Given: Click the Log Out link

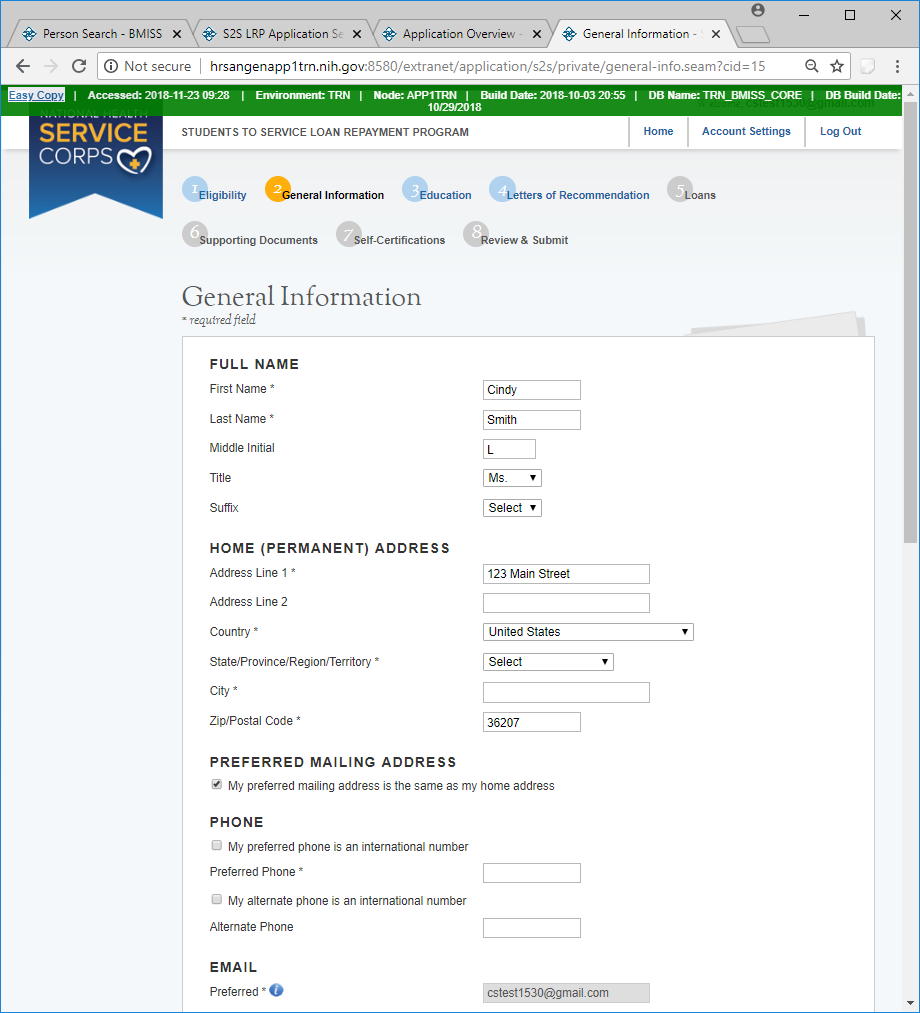Looking at the screenshot, I should [840, 131].
